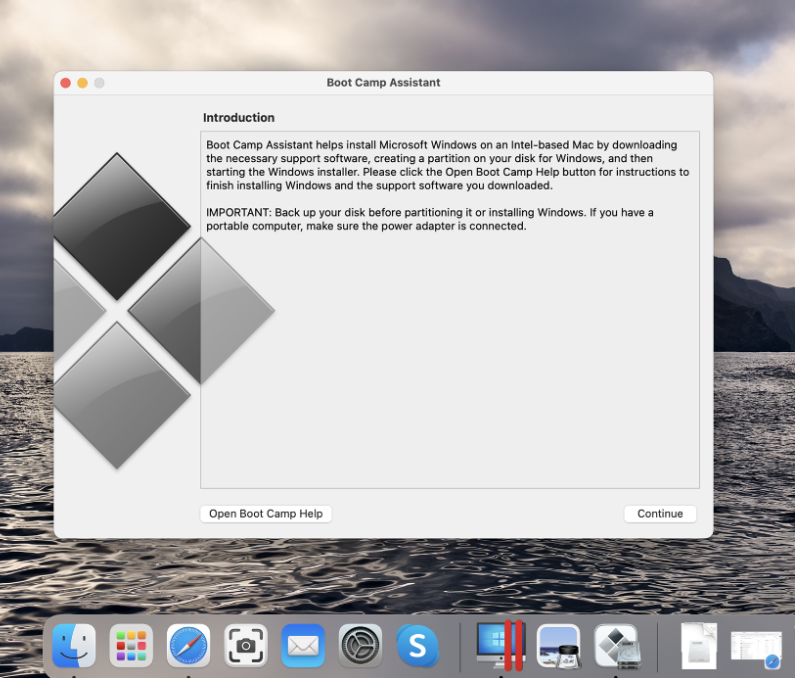Open System Preferences from the Dock
Viewport: 796px width, 678px height.
(360, 646)
